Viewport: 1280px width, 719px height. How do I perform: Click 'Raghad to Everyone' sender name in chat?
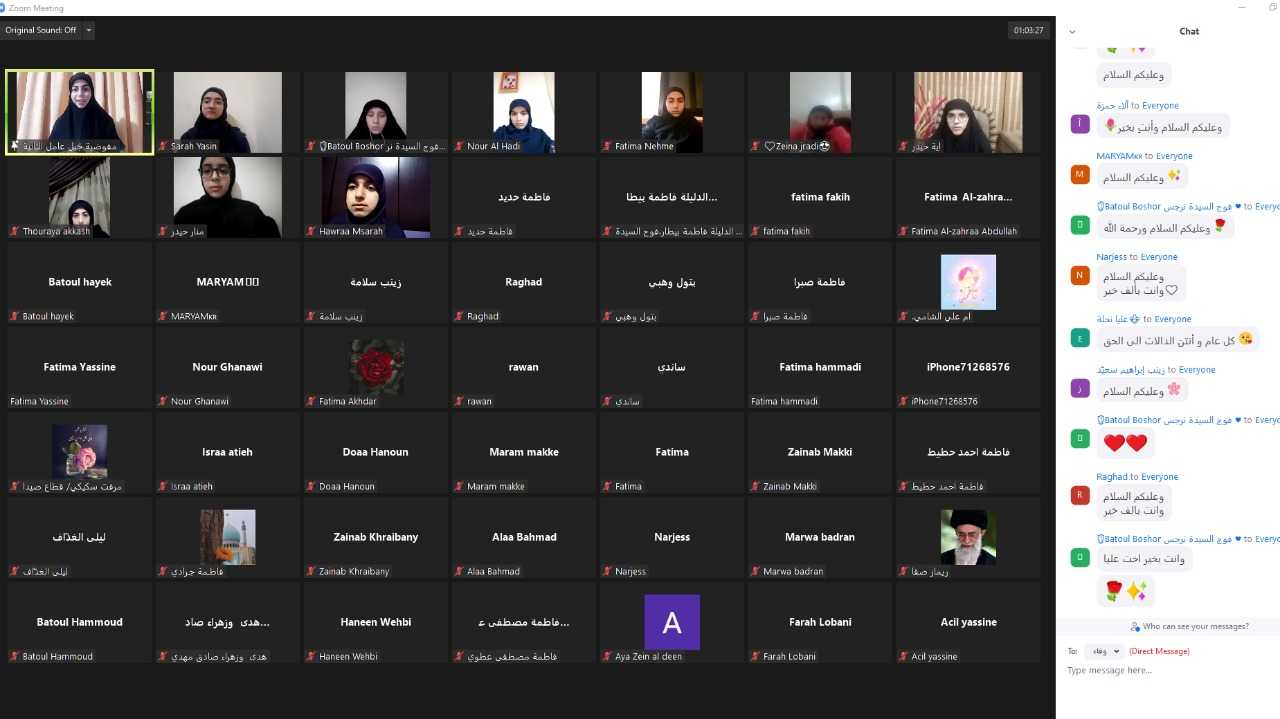pyautogui.click(x=1137, y=477)
